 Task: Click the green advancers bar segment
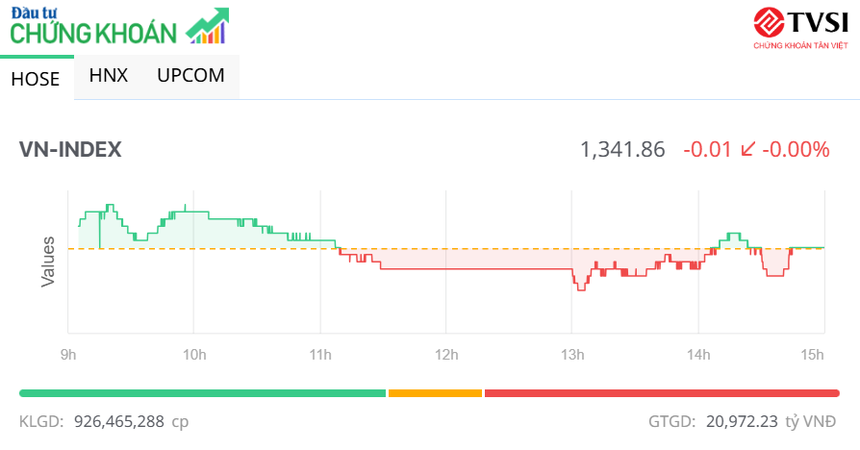coord(202,393)
